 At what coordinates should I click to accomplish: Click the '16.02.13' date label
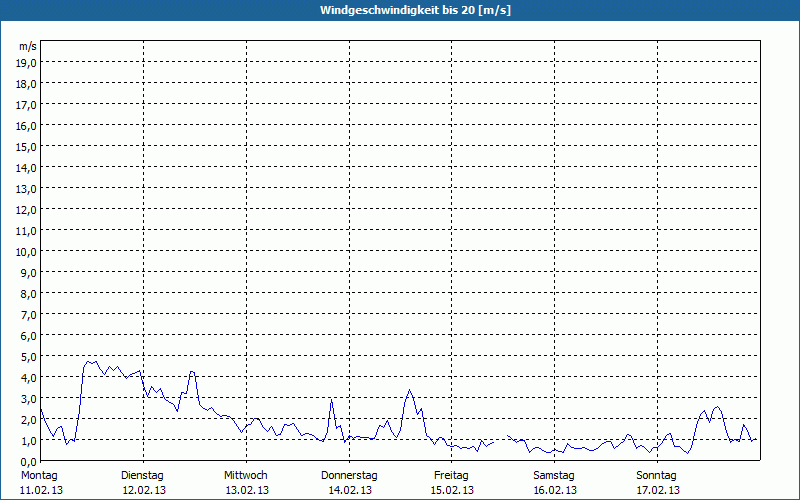[555, 490]
